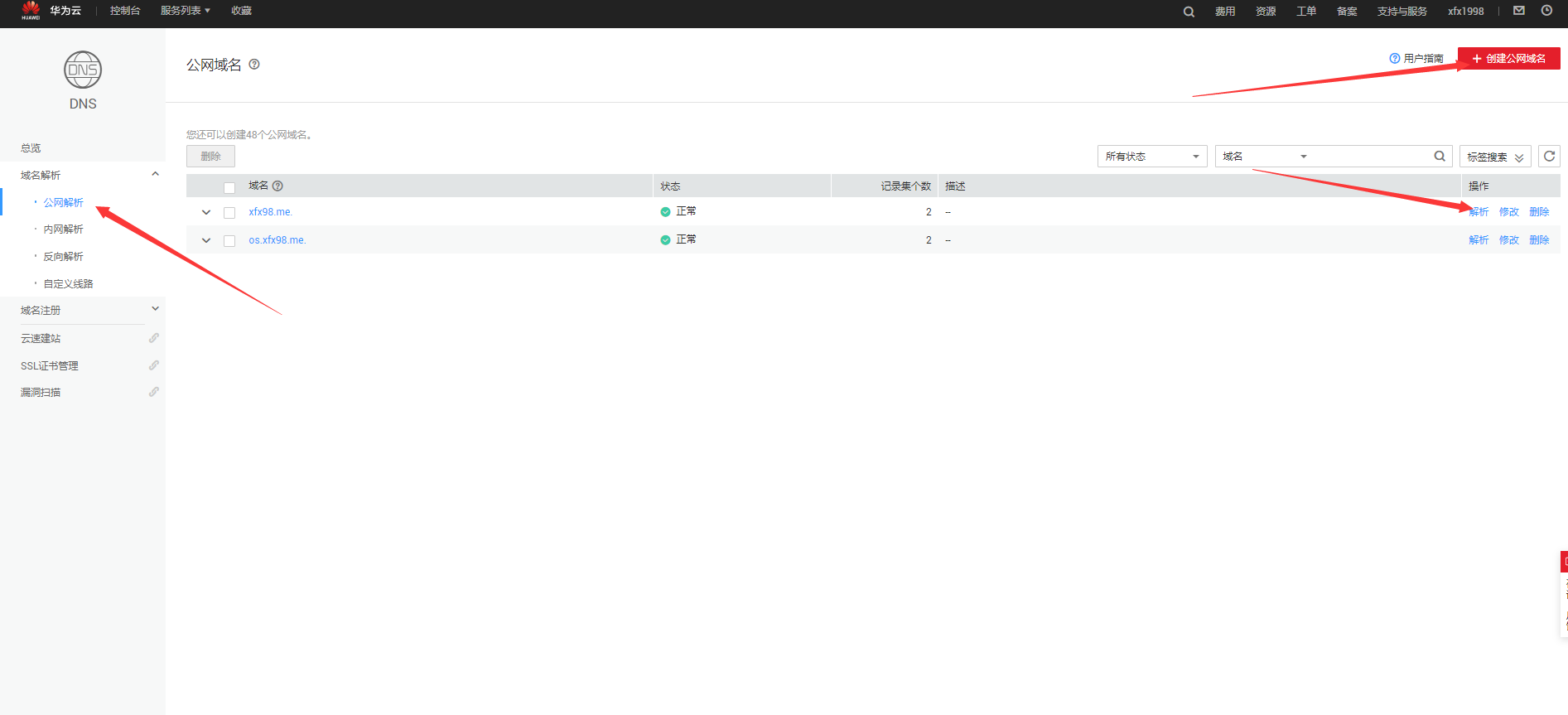Open the 域名 search type dropdown
Screen dimensions: 1568x715
(1264, 156)
